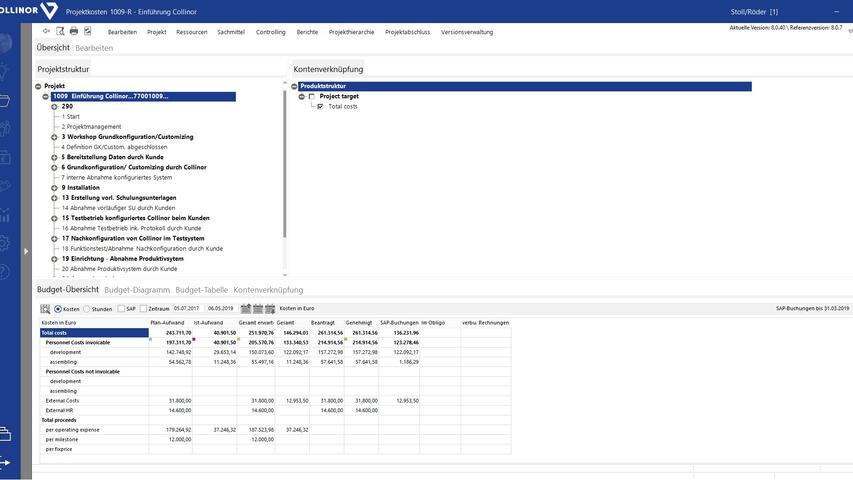Expand the 9 Installation tree node
This screenshot has height=480, width=853.
point(55,187)
